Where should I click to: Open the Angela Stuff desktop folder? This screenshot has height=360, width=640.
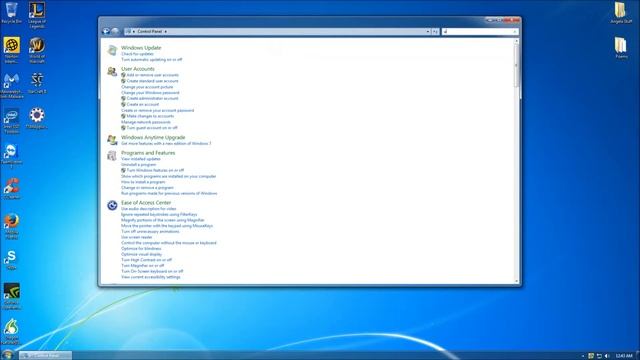(621, 12)
